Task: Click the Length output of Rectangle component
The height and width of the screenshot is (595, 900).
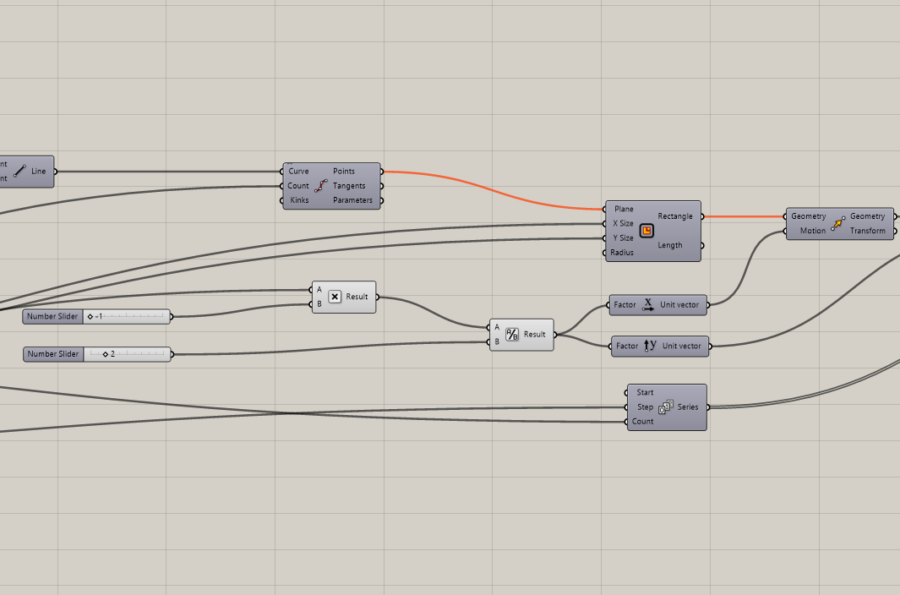Action: pos(670,245)
